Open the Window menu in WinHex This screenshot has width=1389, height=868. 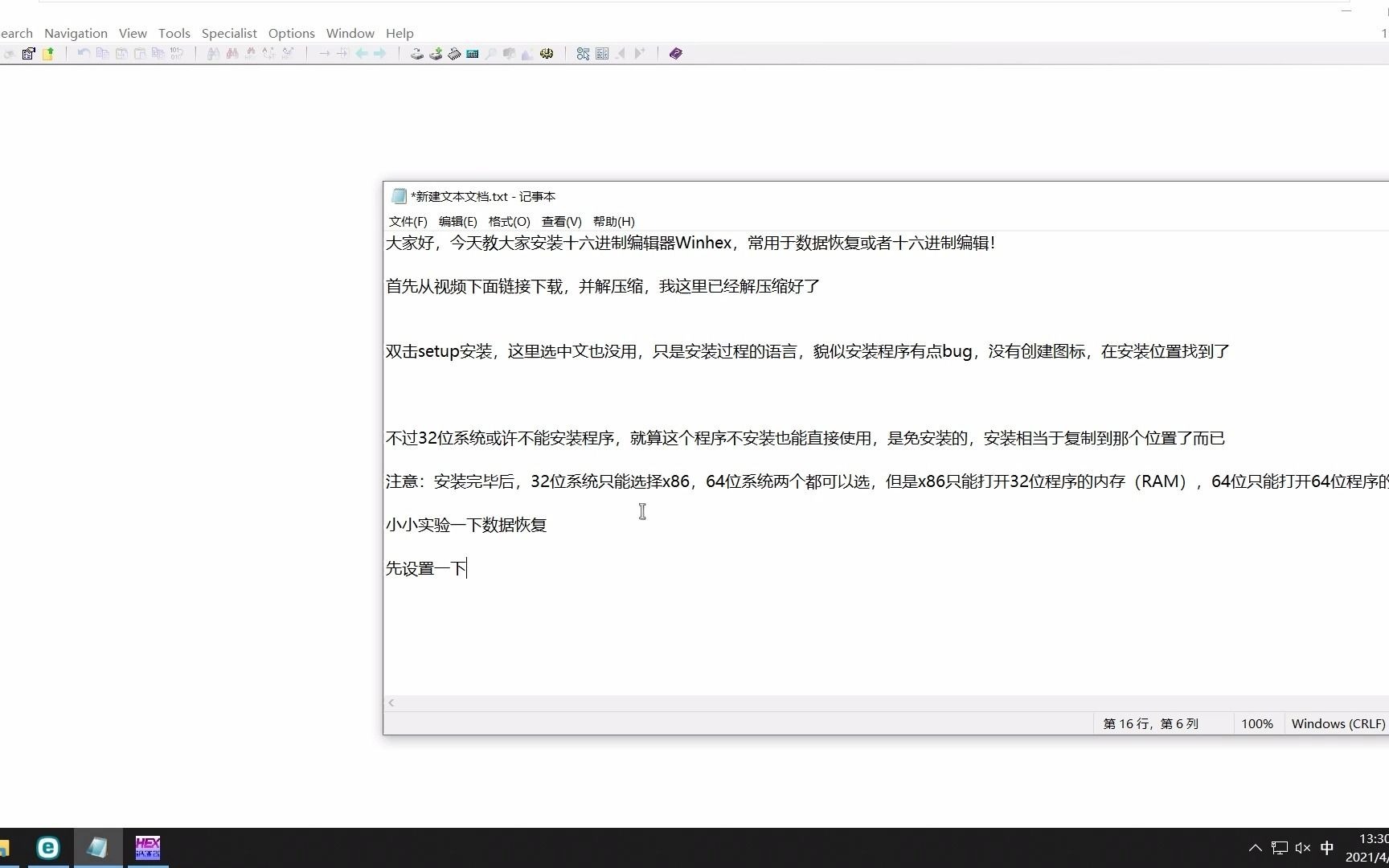pyautogui.click(x=350, y=33)
